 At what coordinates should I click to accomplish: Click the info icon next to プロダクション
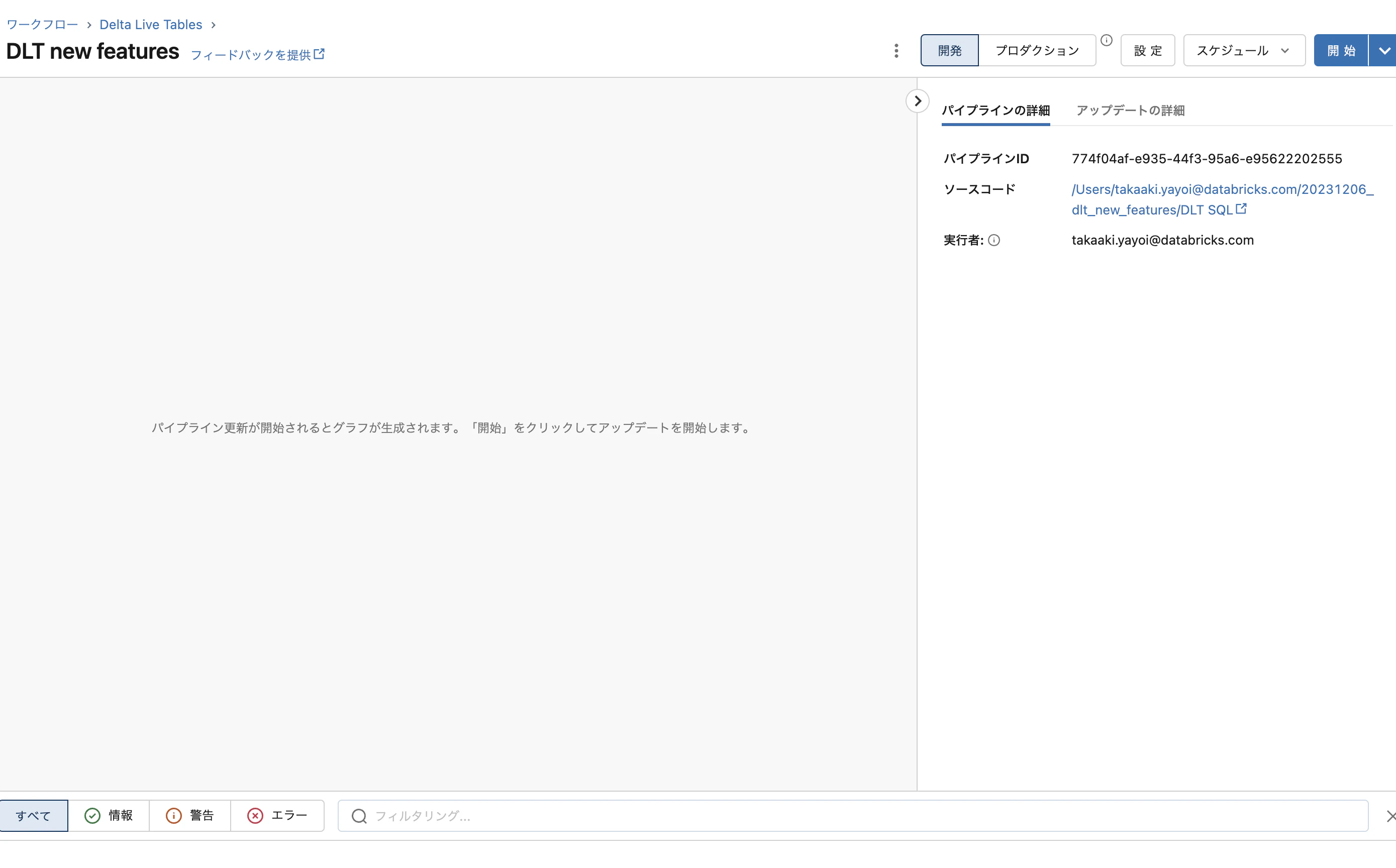click(x=1107, y=40)
